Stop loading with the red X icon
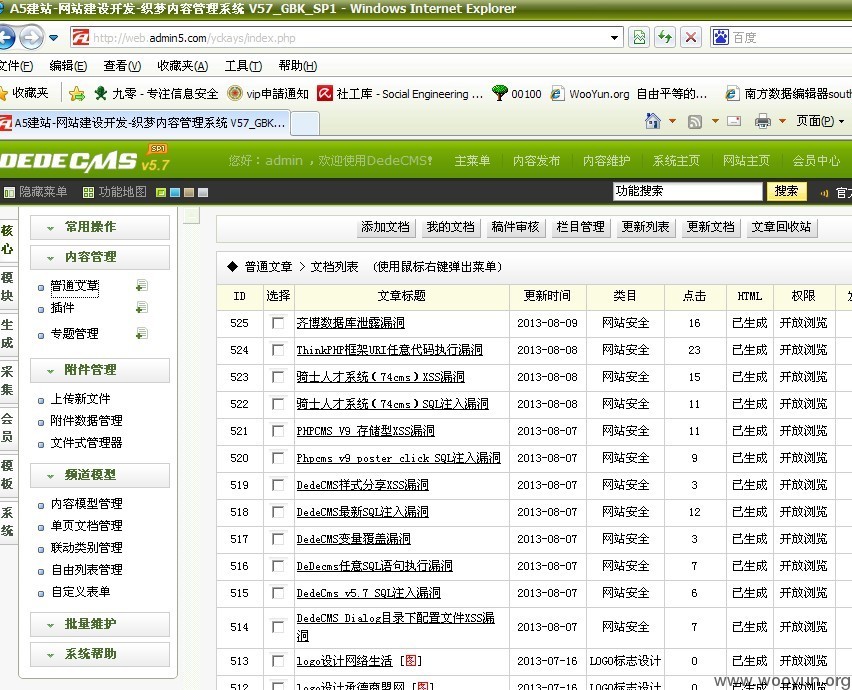This screenshot has width=852, height=690. pos(691,37)
